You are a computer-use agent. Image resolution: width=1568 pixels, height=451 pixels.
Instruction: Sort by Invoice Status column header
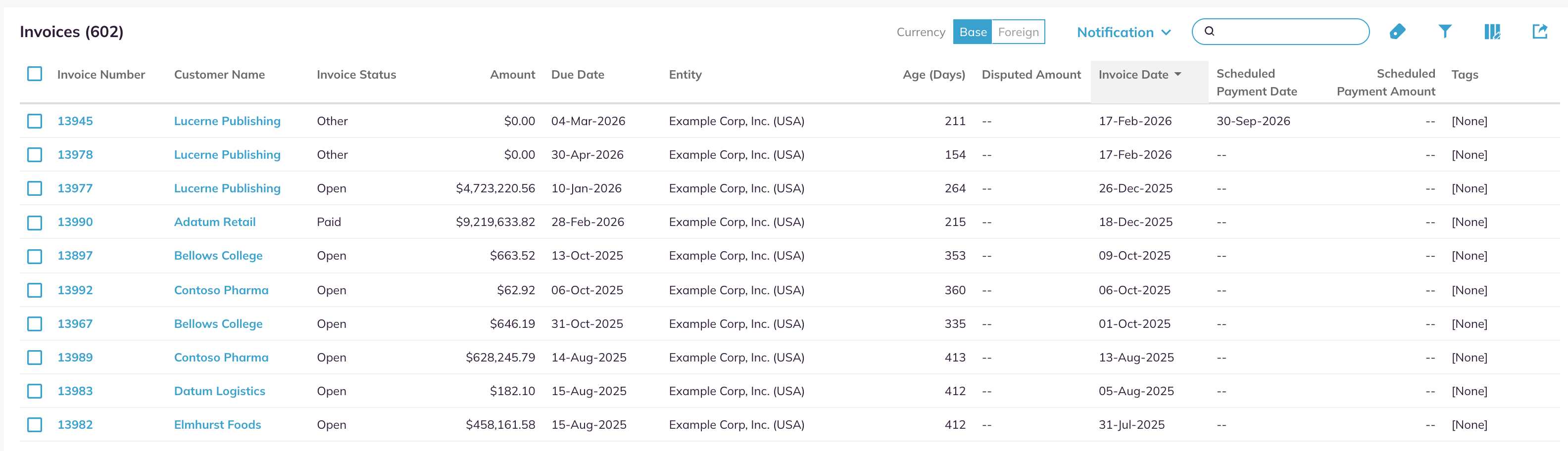point(356,74)
